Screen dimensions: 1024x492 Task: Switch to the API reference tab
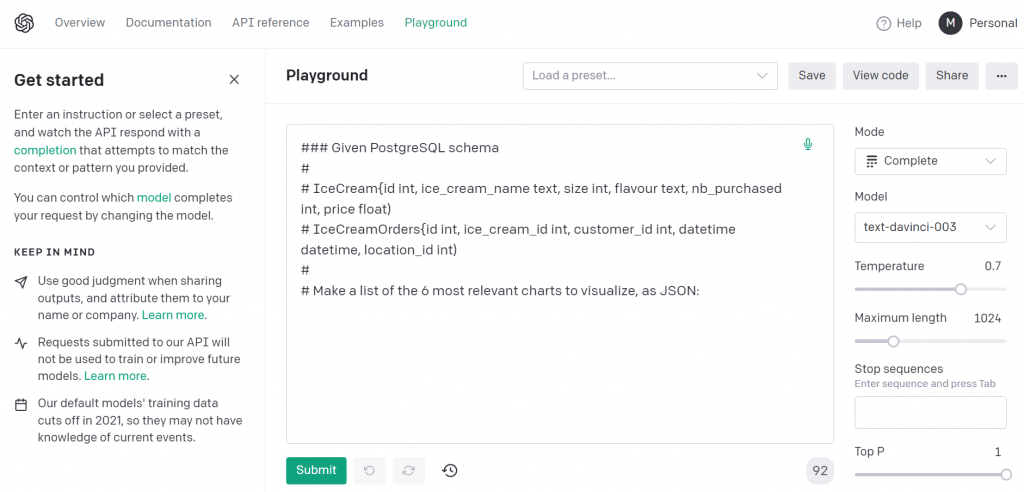(x=270, y=23)
